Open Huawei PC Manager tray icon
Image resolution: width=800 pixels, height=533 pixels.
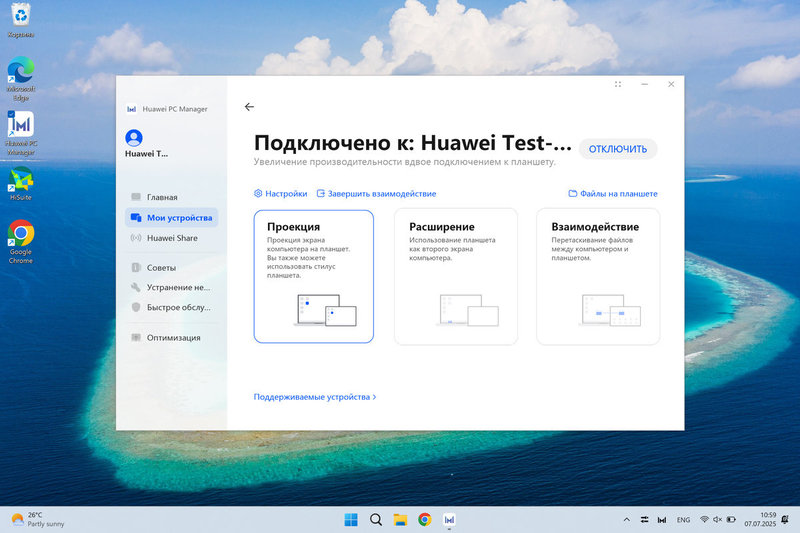[x=661, y=520]
